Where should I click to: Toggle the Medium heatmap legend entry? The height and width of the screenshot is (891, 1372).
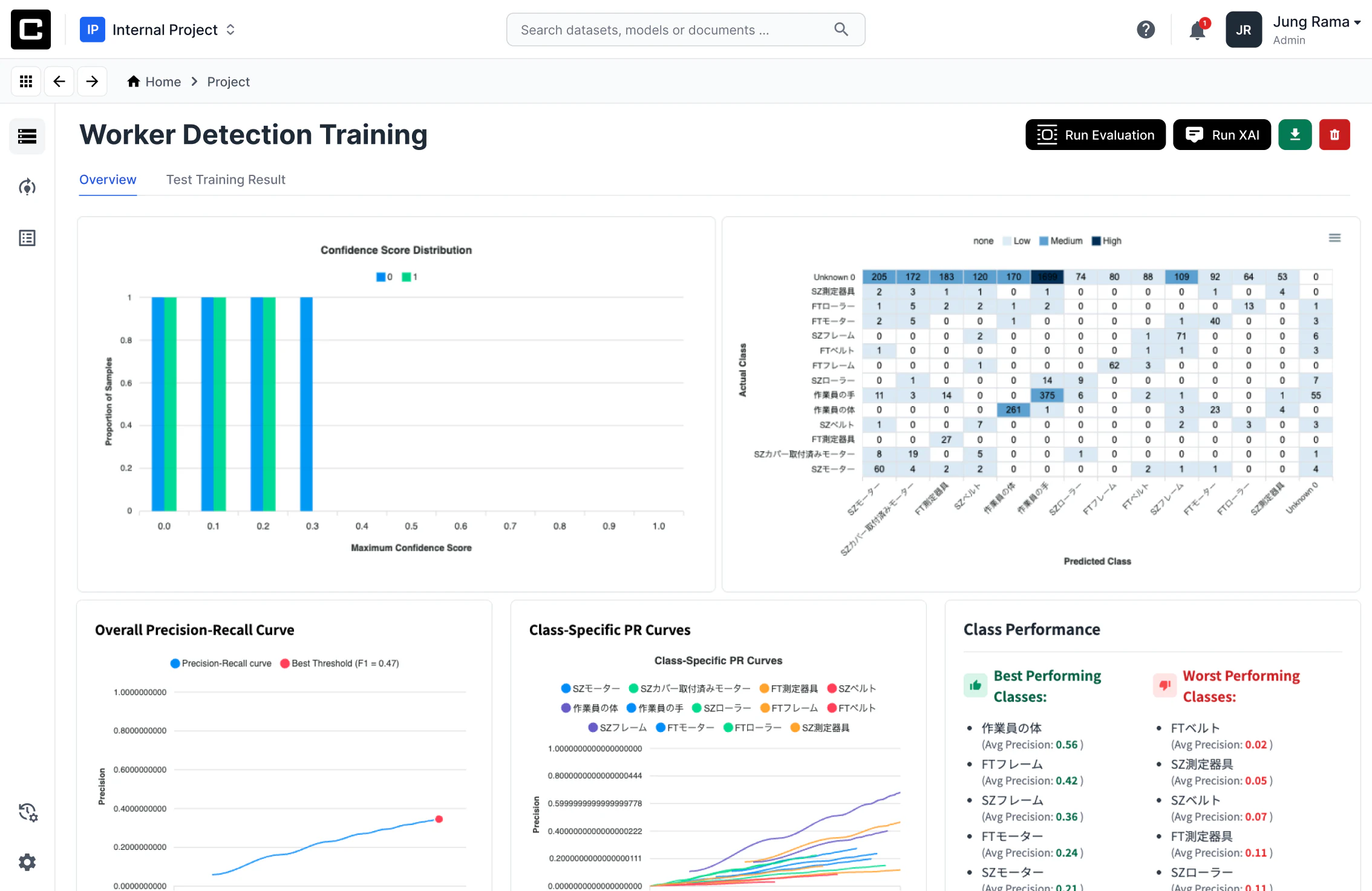point(1060,241)
